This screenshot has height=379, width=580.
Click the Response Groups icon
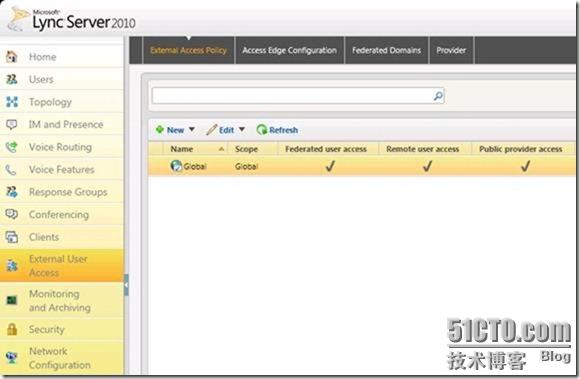click(x=12, y=192)
